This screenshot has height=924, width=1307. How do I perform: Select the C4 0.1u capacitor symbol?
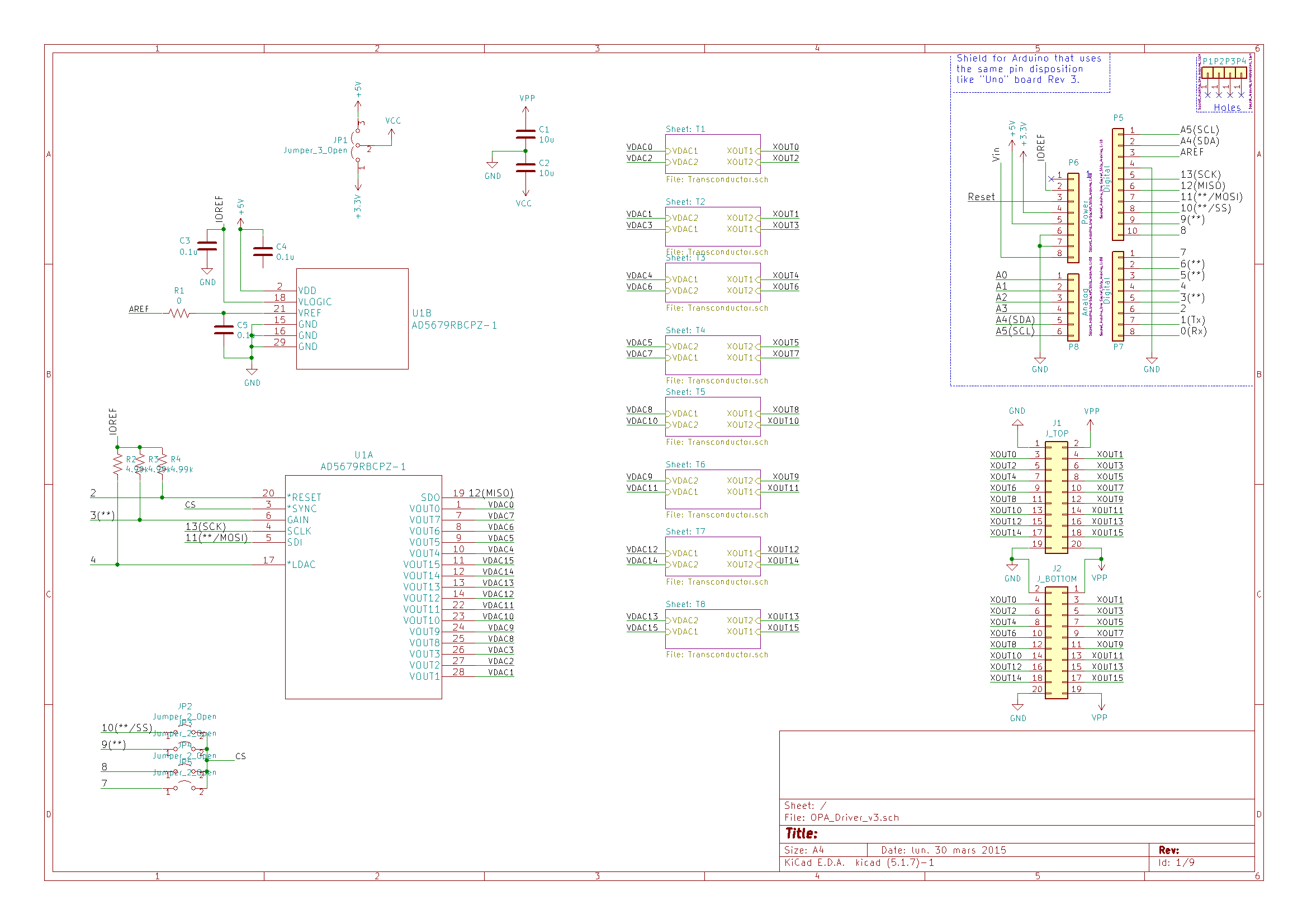tap(263, 251)
